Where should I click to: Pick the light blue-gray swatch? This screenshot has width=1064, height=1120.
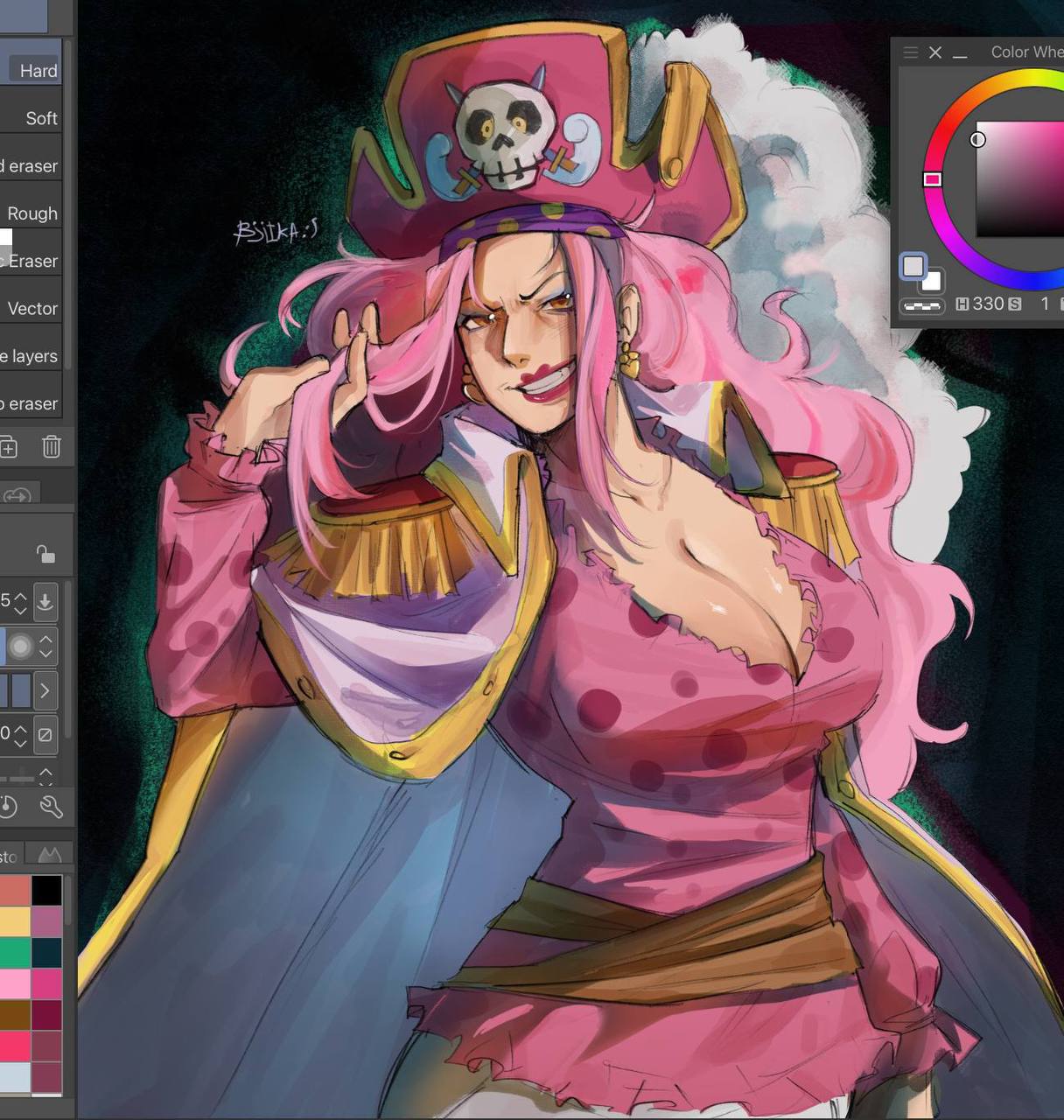(x=15, y=1077)
